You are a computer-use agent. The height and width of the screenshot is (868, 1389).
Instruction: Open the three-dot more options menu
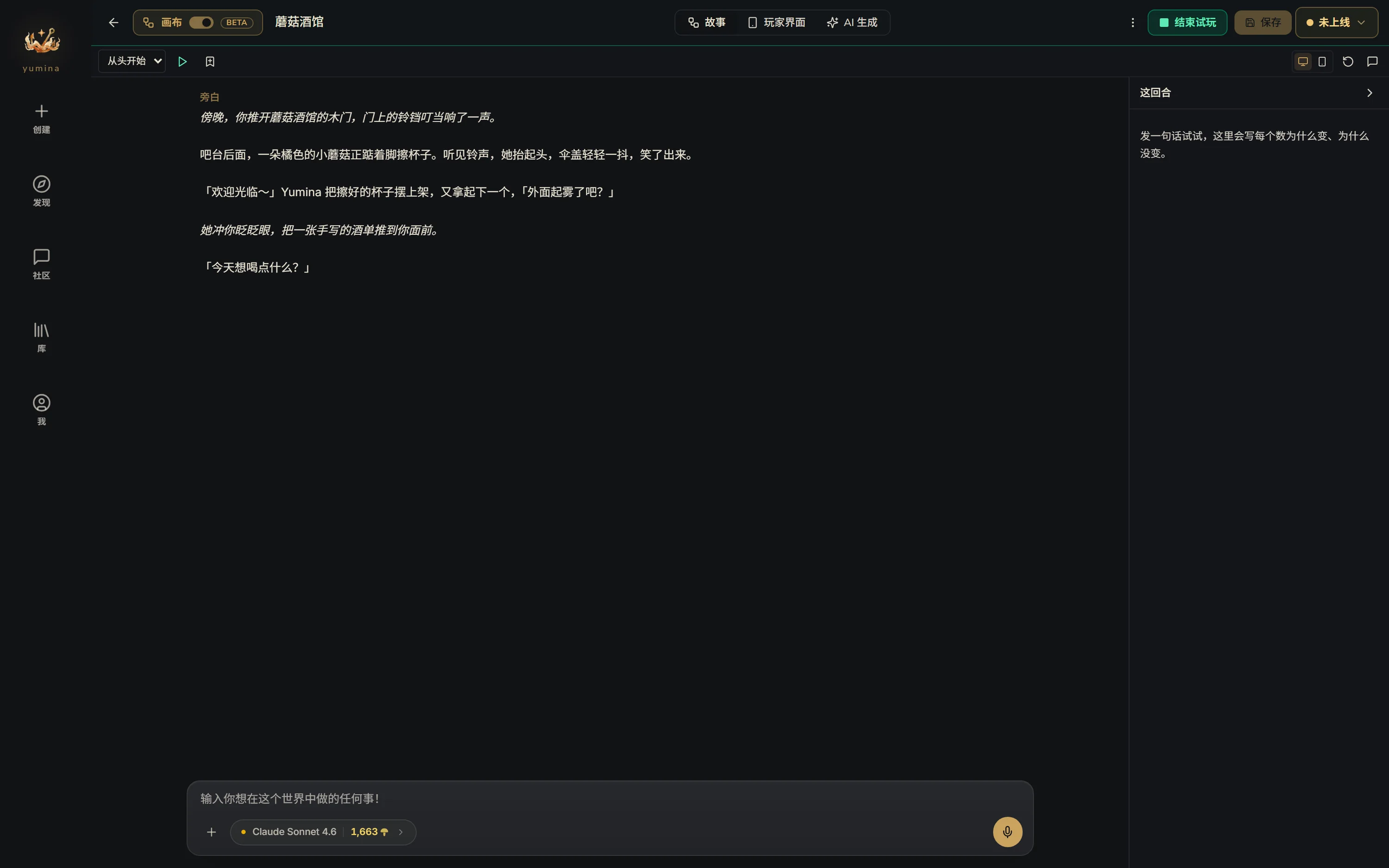[1132, 22]
